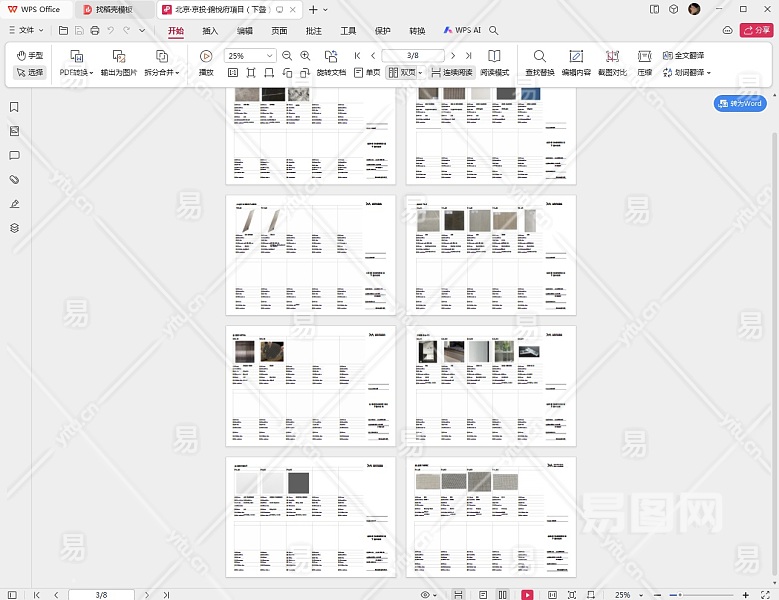Expand the split and merge dropdown
Viewport: 779px width, 600px height.
pyautogui.click(x=161, y=73)
